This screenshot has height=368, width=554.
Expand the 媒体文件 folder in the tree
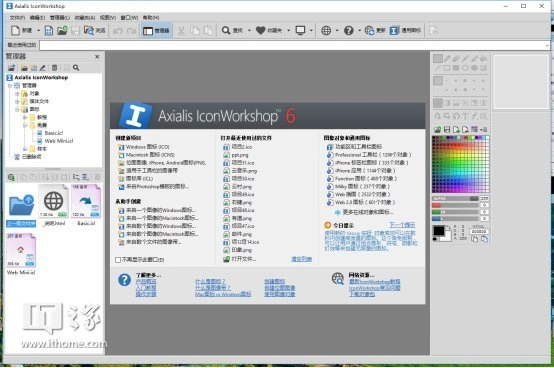click(x=17, y=101)
